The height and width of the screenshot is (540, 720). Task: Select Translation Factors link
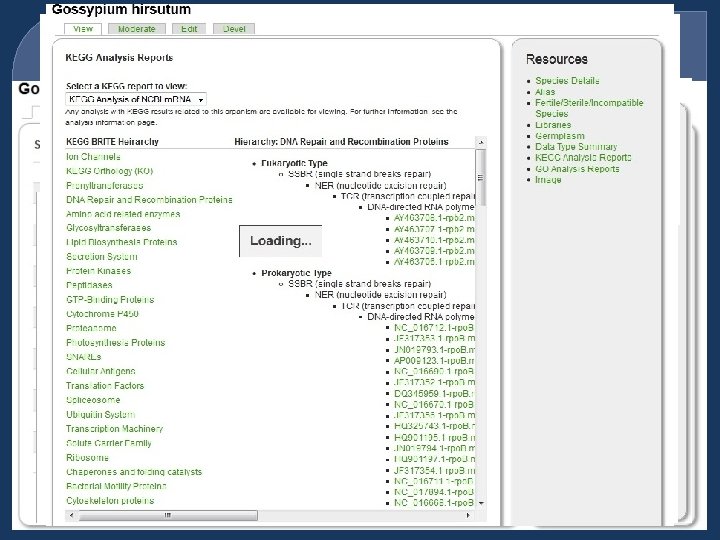tap(105, 386)
